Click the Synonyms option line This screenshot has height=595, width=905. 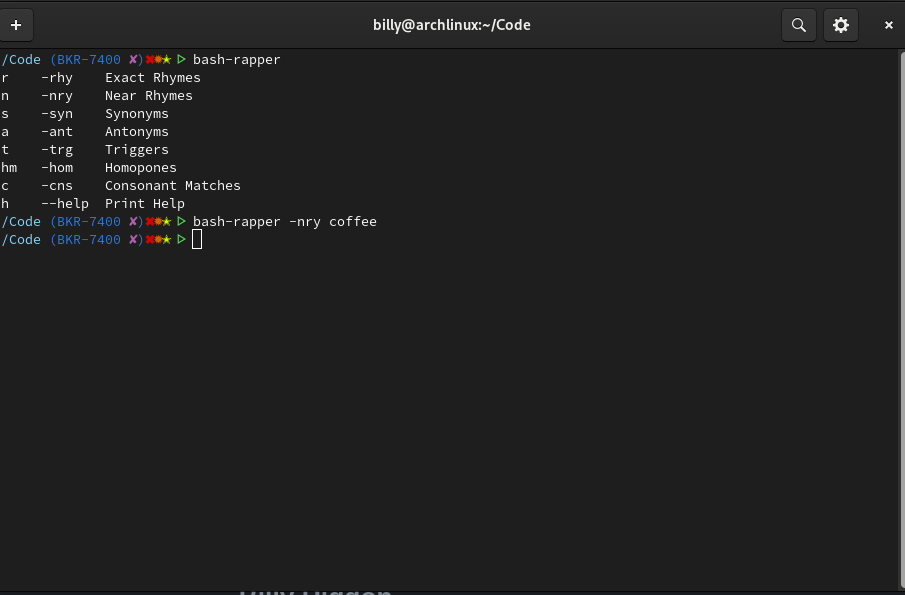point(85,114)
